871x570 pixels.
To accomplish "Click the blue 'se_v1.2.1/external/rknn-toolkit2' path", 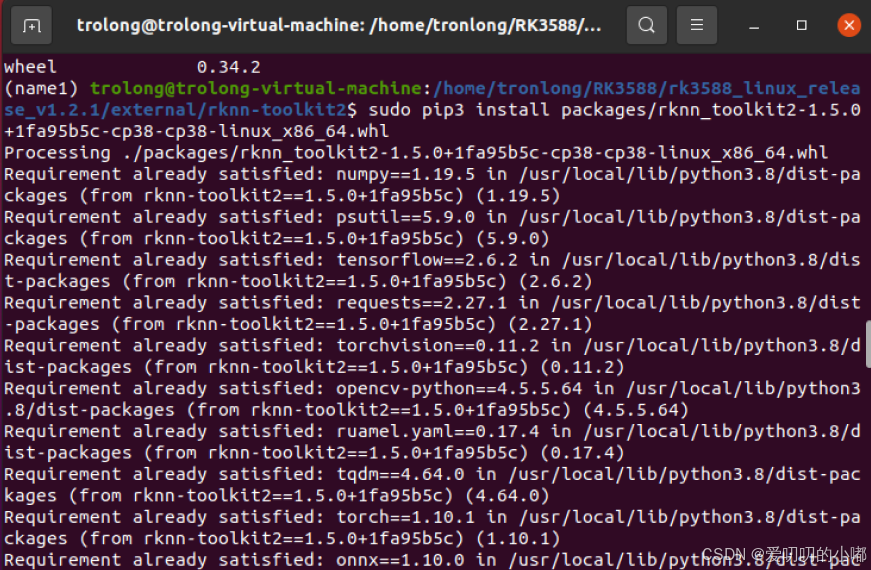I will 175,110.
